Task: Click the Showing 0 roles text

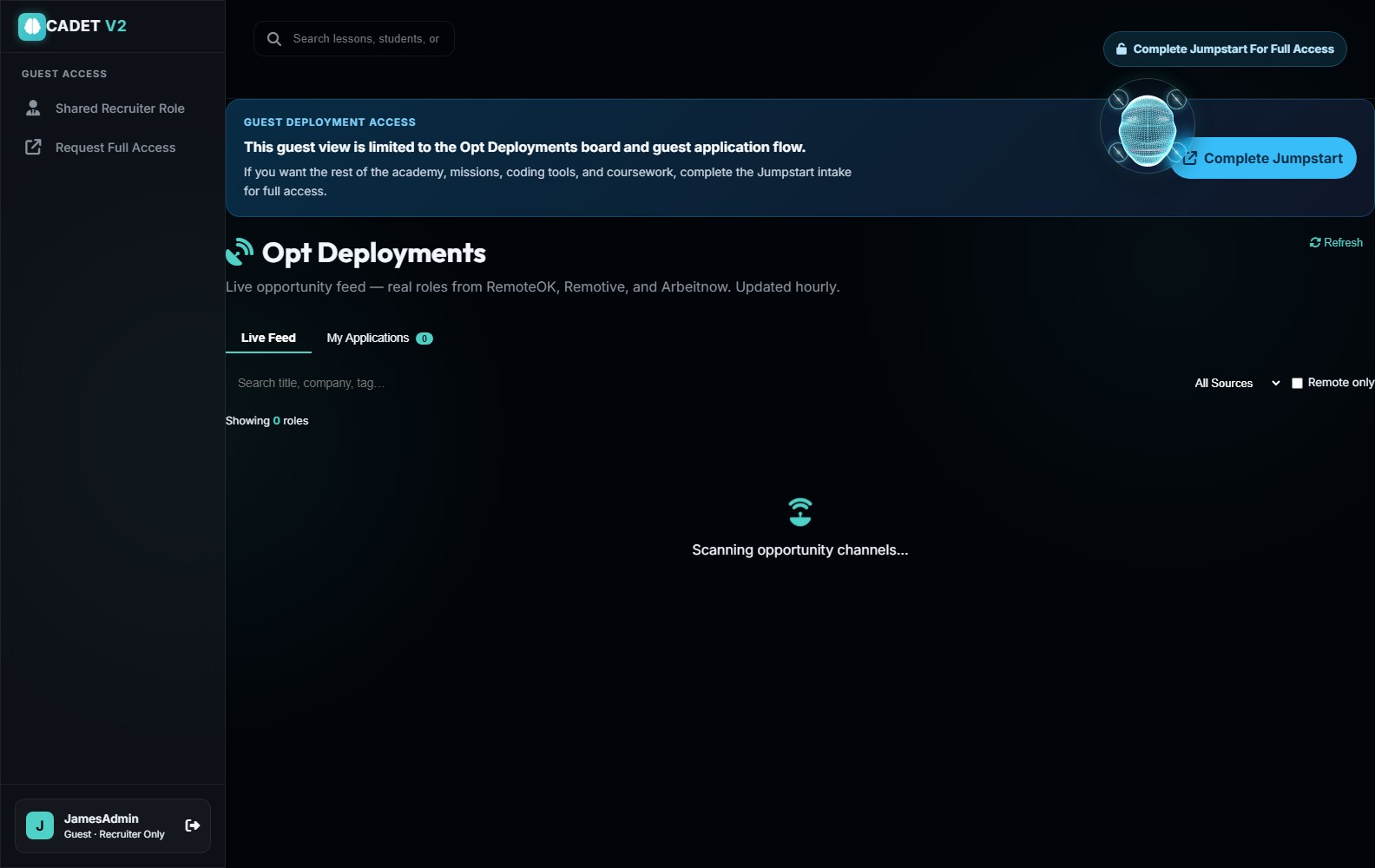Action: tap(267, 421)
